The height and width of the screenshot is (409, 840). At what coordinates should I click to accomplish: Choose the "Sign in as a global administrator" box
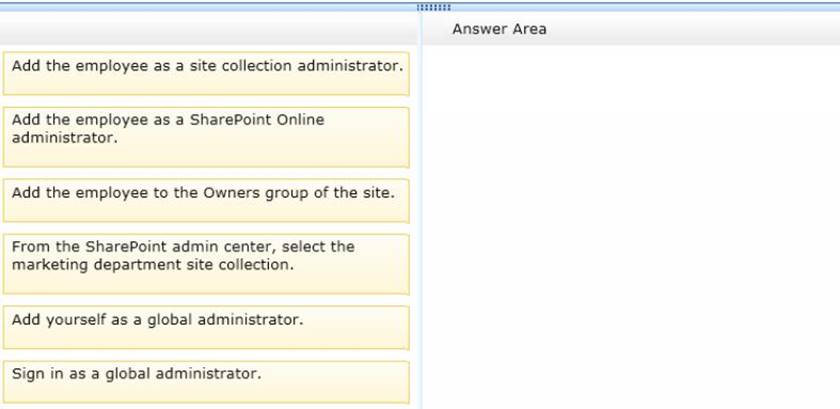pos(206,381)
